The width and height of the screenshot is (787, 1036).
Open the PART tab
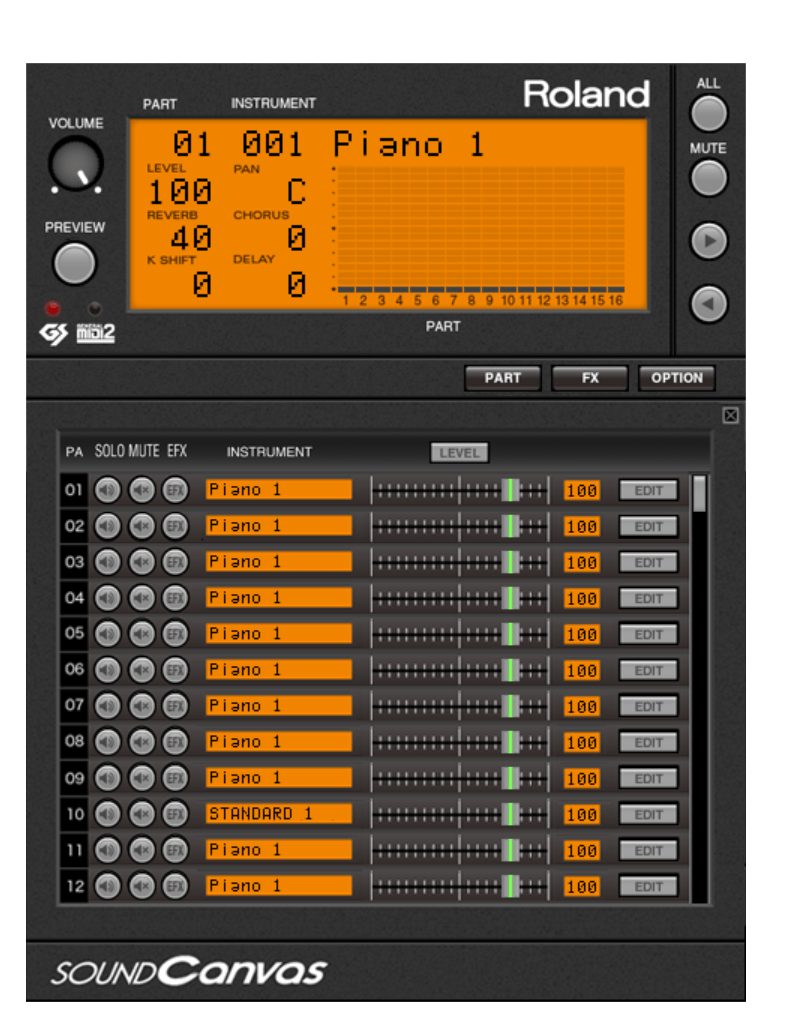click(x=502, y=378)
